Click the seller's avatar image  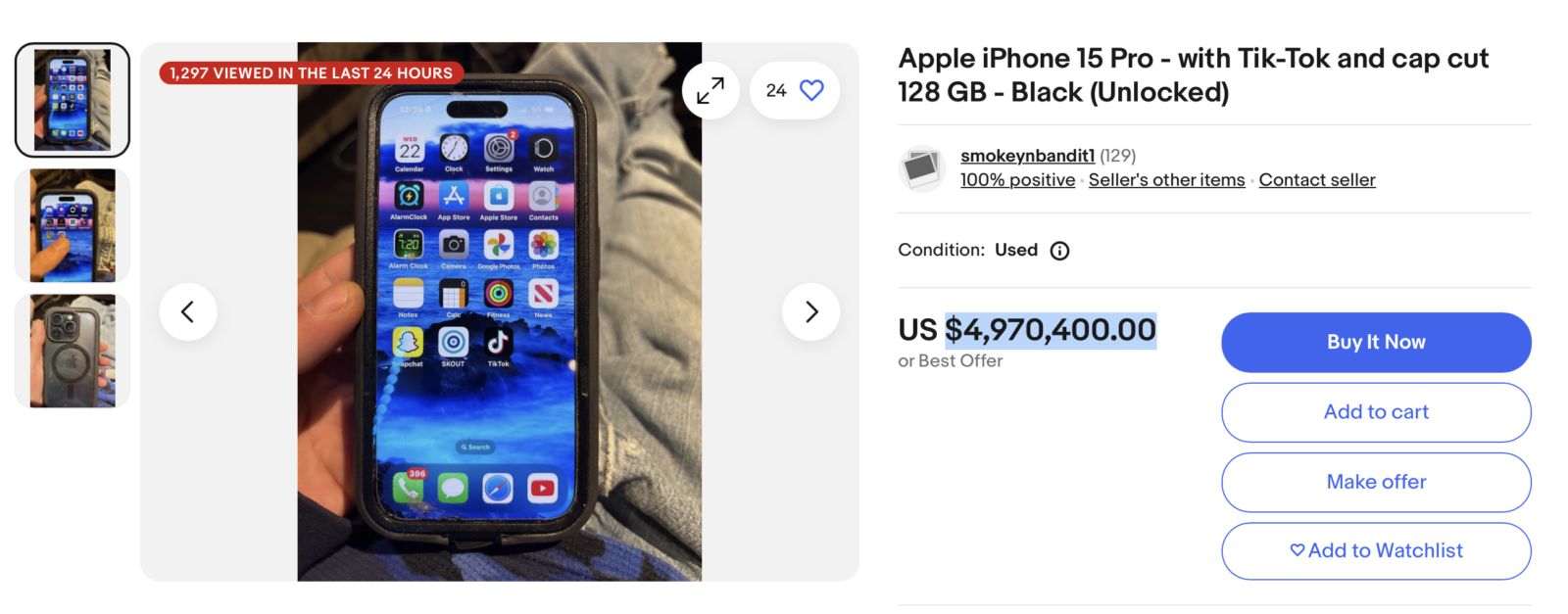(x=921, y=168)
